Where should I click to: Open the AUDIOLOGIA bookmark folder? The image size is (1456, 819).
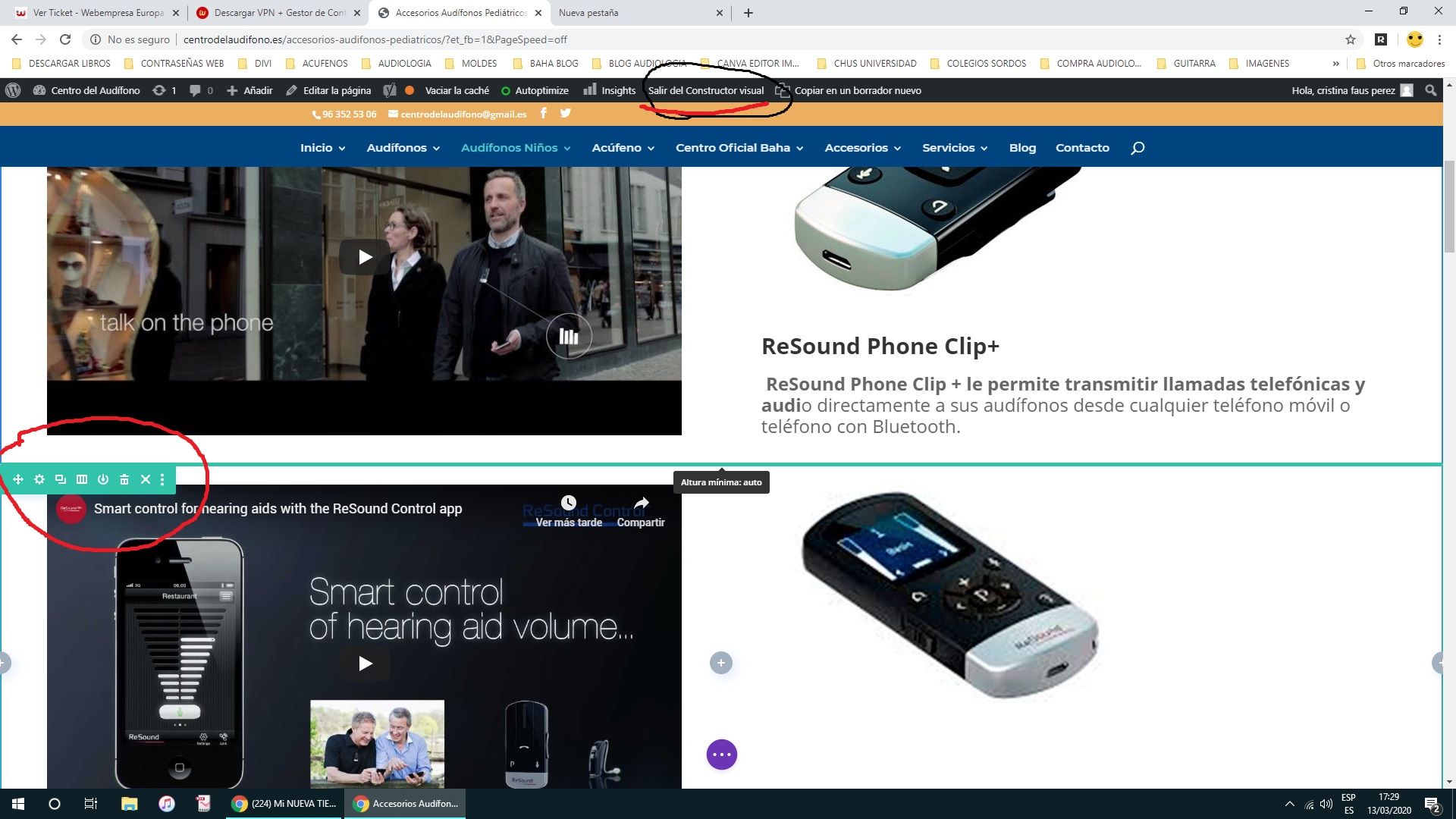[x=397, y=64]
